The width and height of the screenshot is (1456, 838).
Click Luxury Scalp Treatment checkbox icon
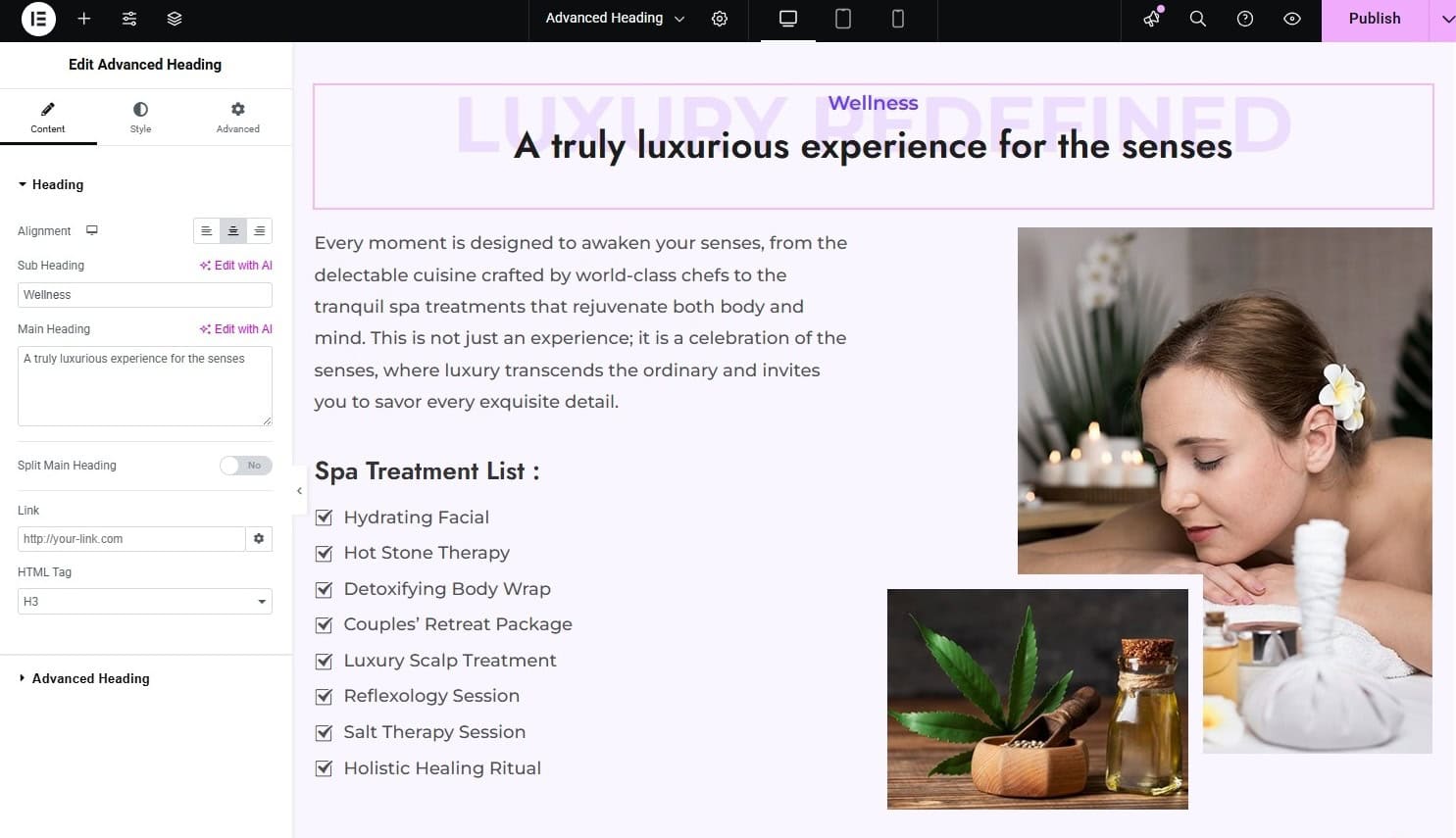click(324, 661)
